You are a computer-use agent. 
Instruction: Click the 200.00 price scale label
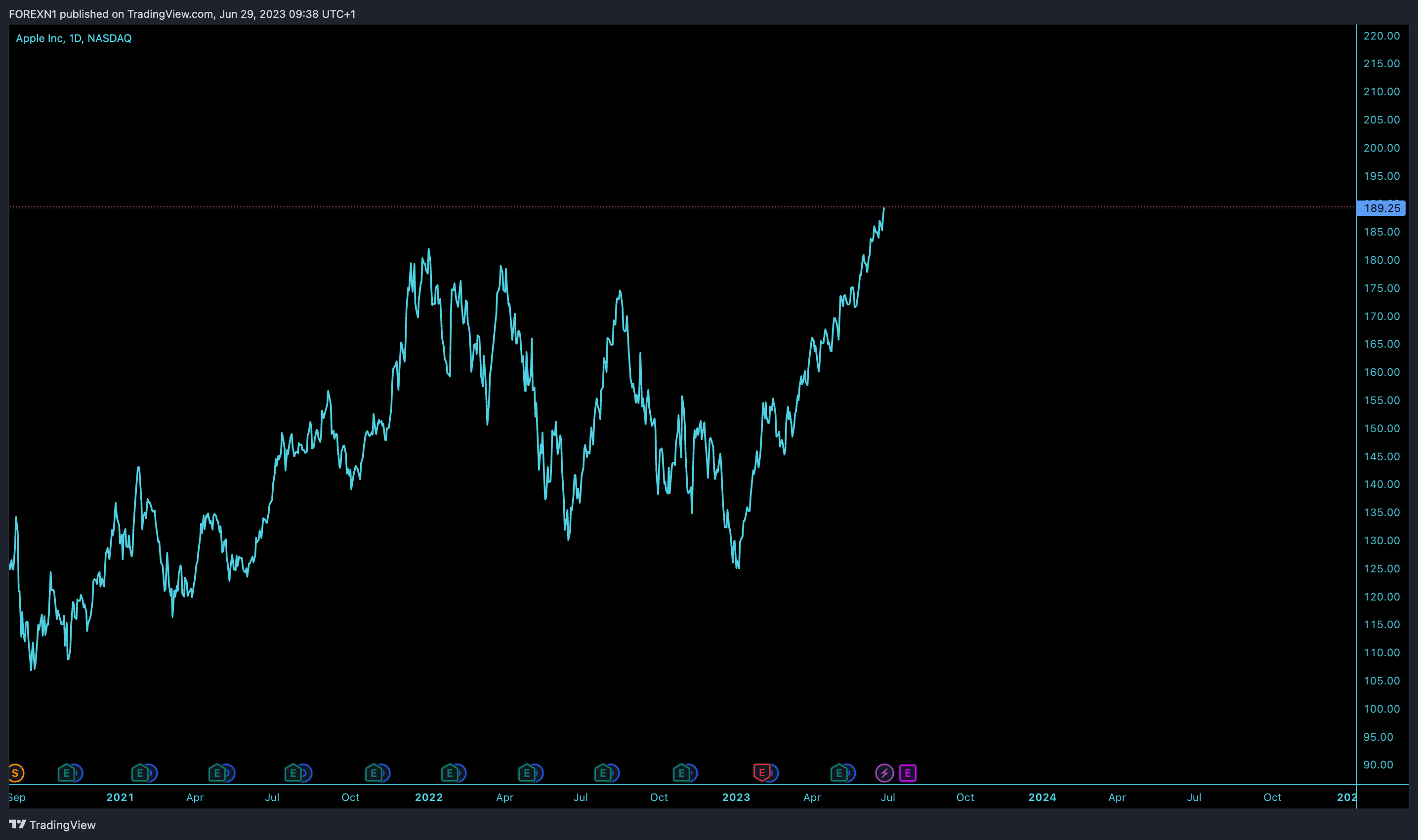[x=1382, y=148]
